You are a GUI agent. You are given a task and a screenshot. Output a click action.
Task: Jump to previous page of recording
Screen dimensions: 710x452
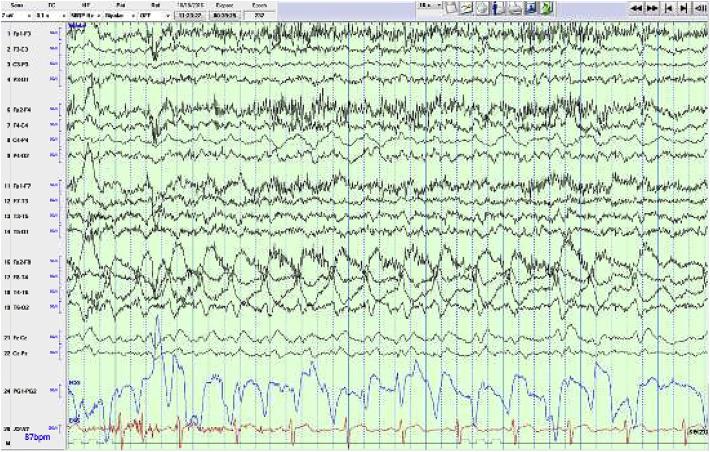668,8
